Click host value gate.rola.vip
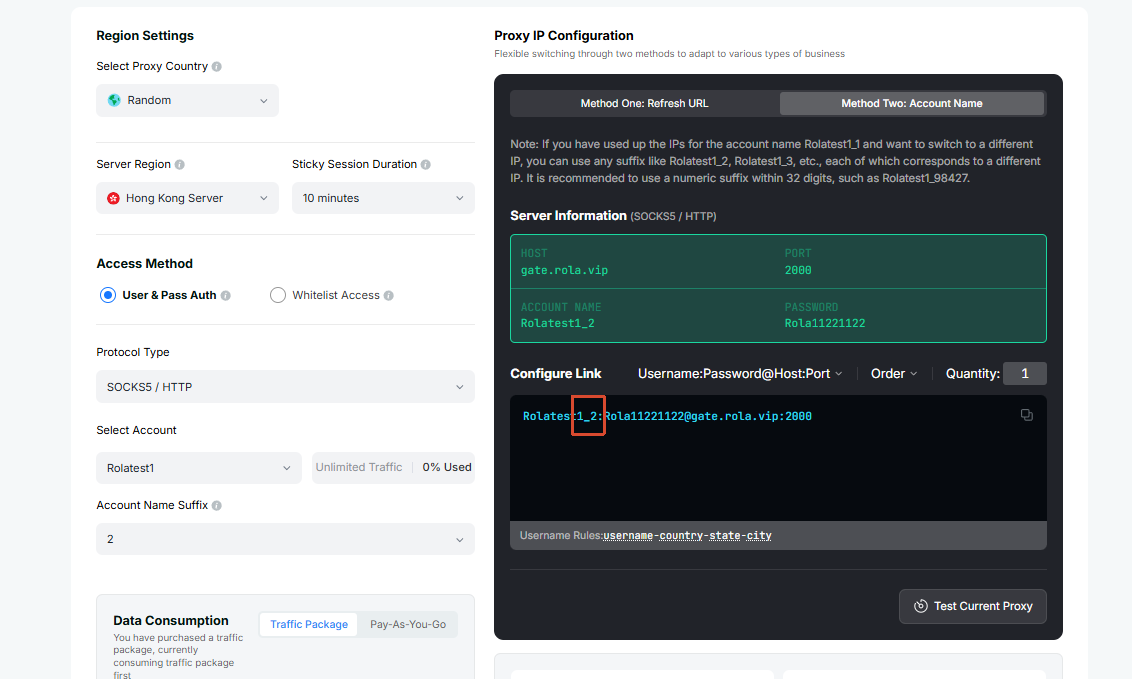The height and width of the screenshot is (679, 1132). [x=565, y=271]
